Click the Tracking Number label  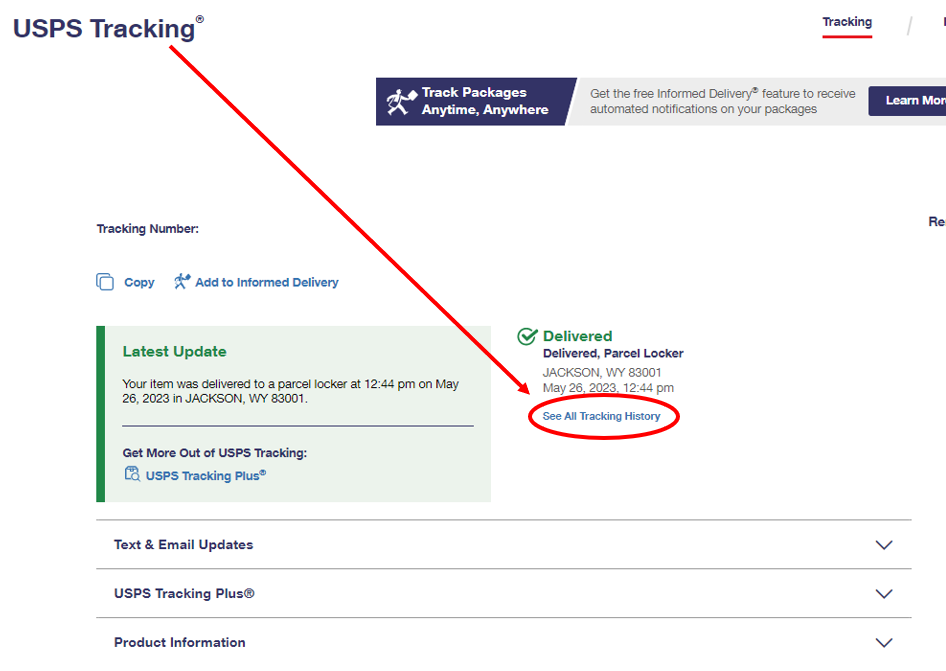coord(148,229)
